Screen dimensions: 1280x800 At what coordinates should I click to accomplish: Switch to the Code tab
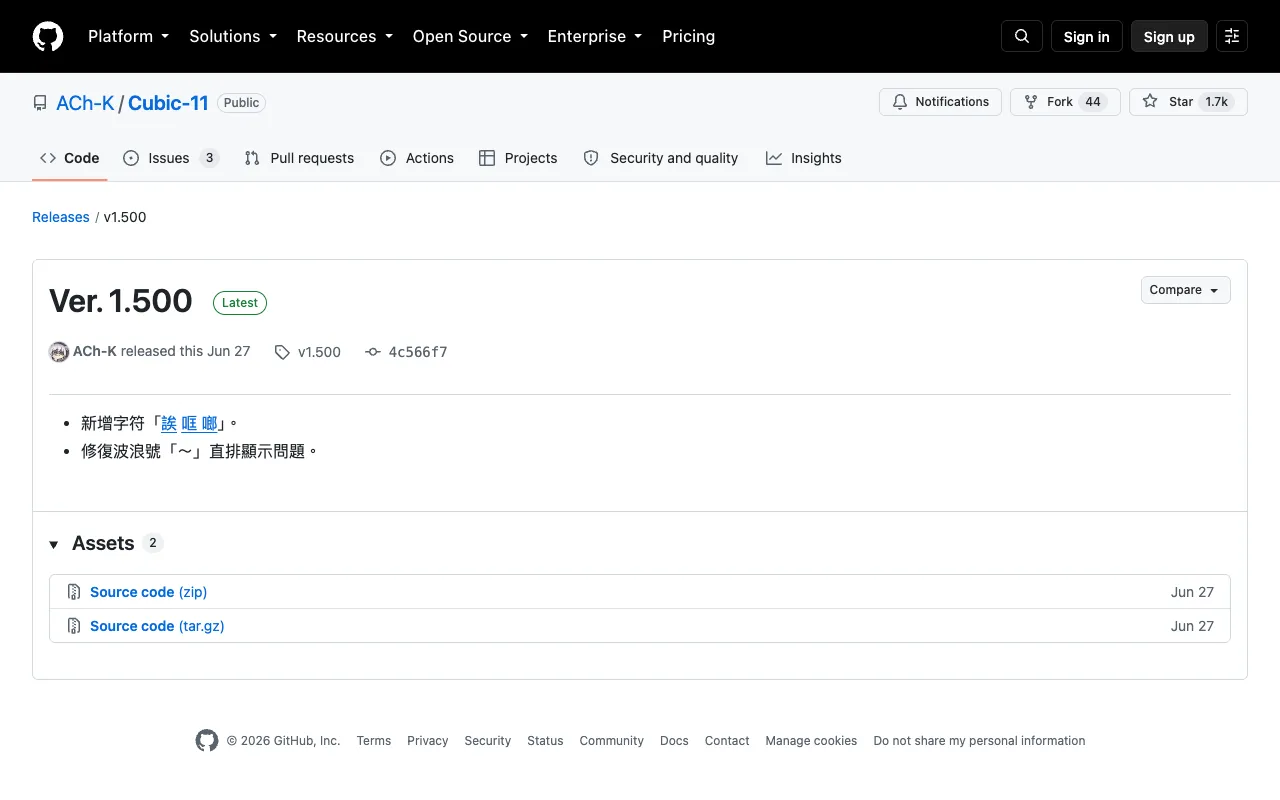[x=70, y=158]
